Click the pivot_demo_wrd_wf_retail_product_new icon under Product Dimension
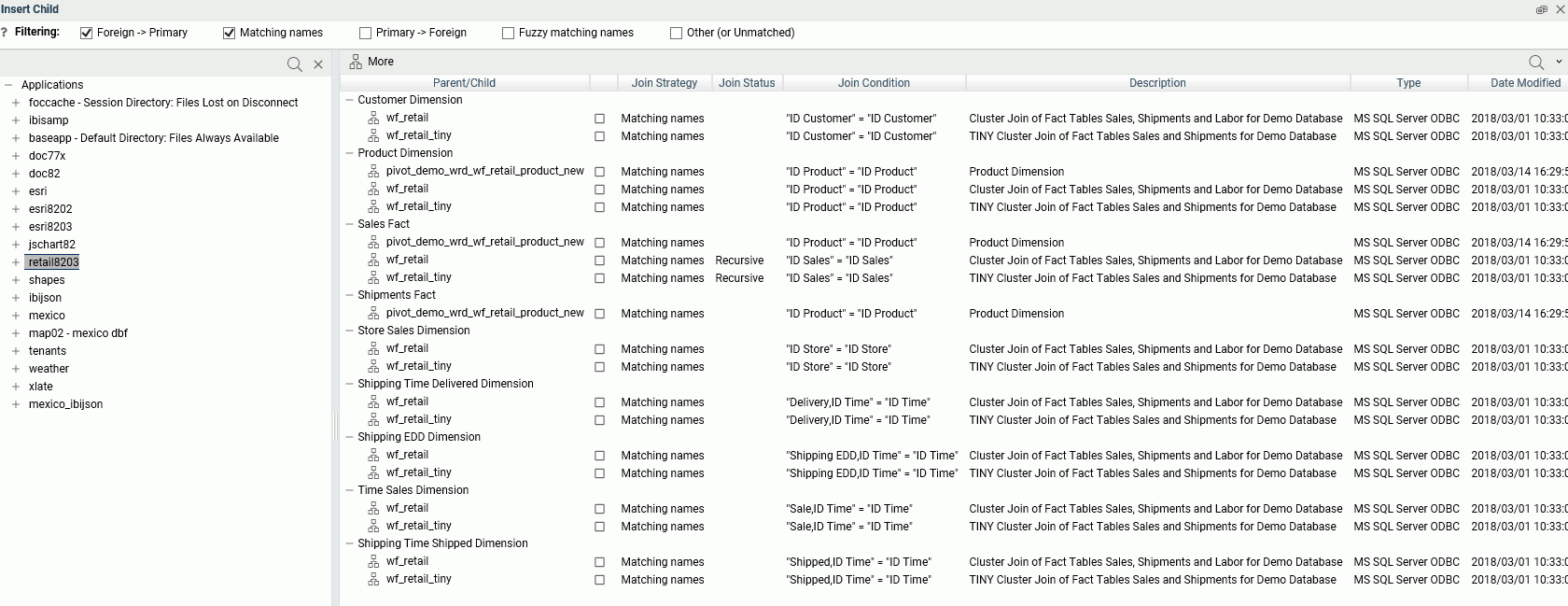This screenshot has width=1568, height=606. tap(373, 171)
